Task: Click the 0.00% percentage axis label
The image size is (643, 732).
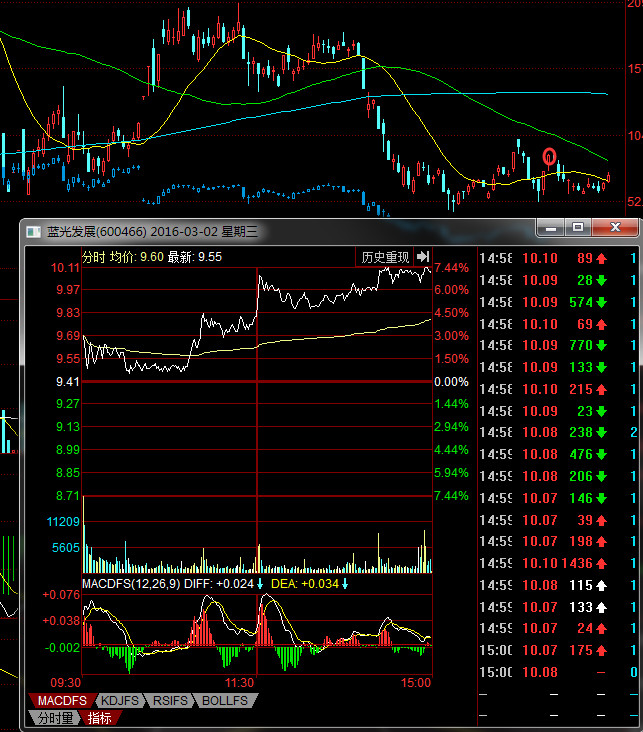Action: click(451, 382)
